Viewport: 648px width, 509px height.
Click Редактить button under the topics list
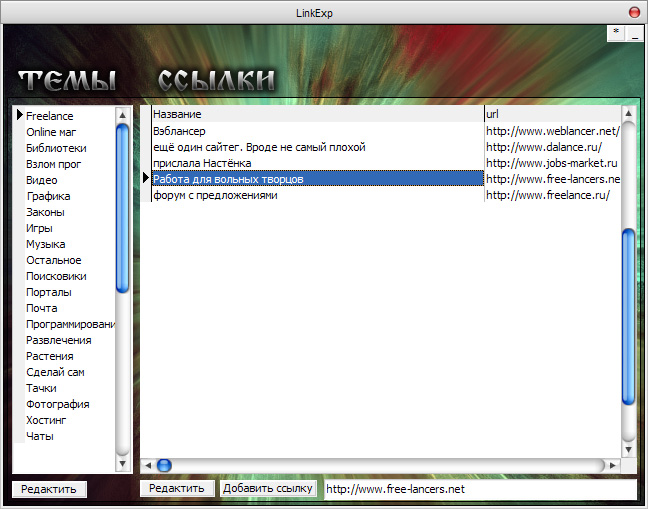tap(49, 489)
